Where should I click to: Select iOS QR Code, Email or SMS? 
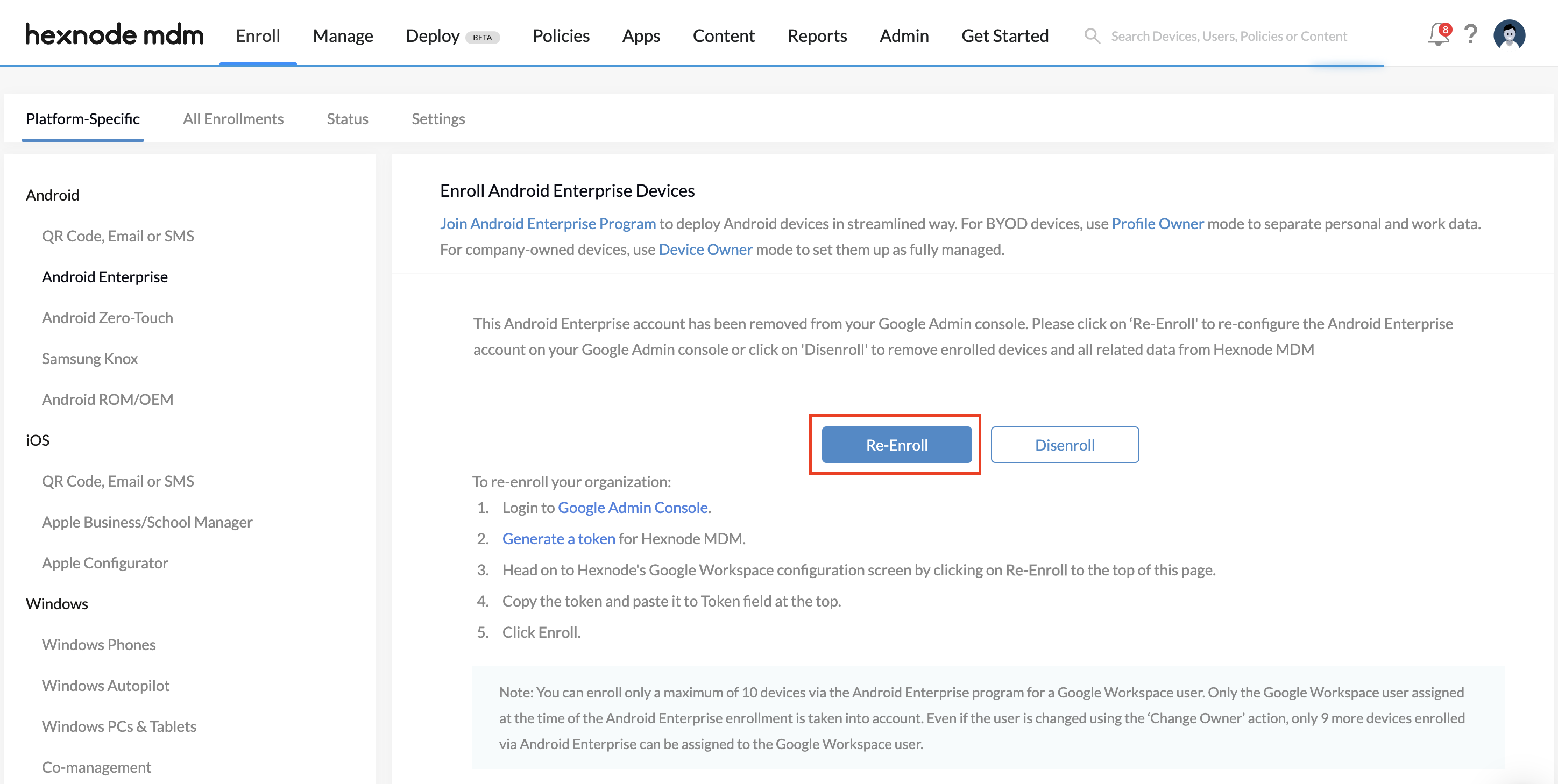click(x=118, y=481)
